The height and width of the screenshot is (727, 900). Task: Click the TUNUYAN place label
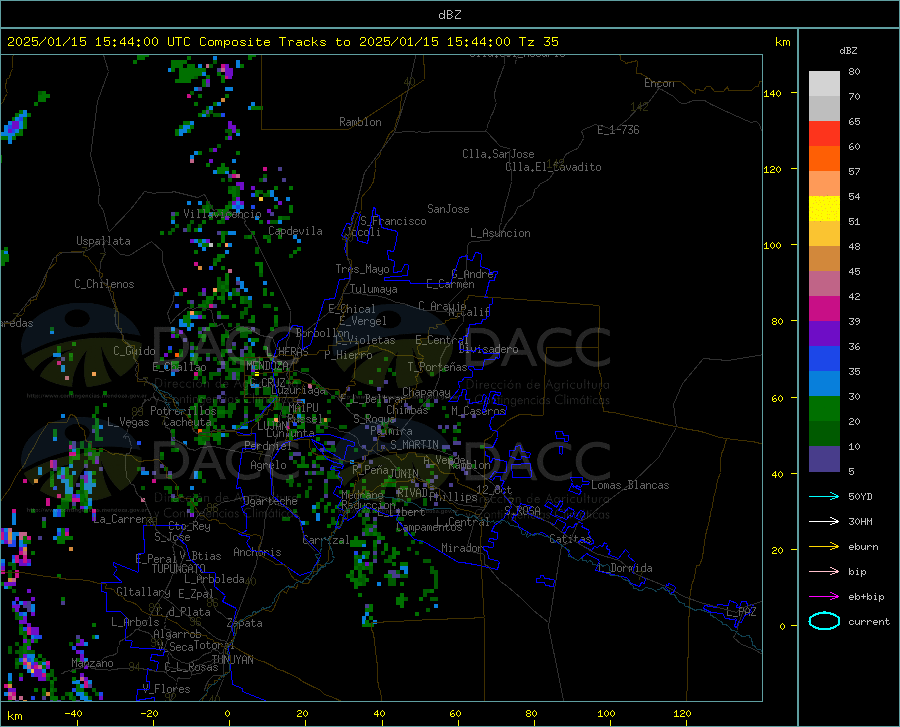(x=232, y=660)
